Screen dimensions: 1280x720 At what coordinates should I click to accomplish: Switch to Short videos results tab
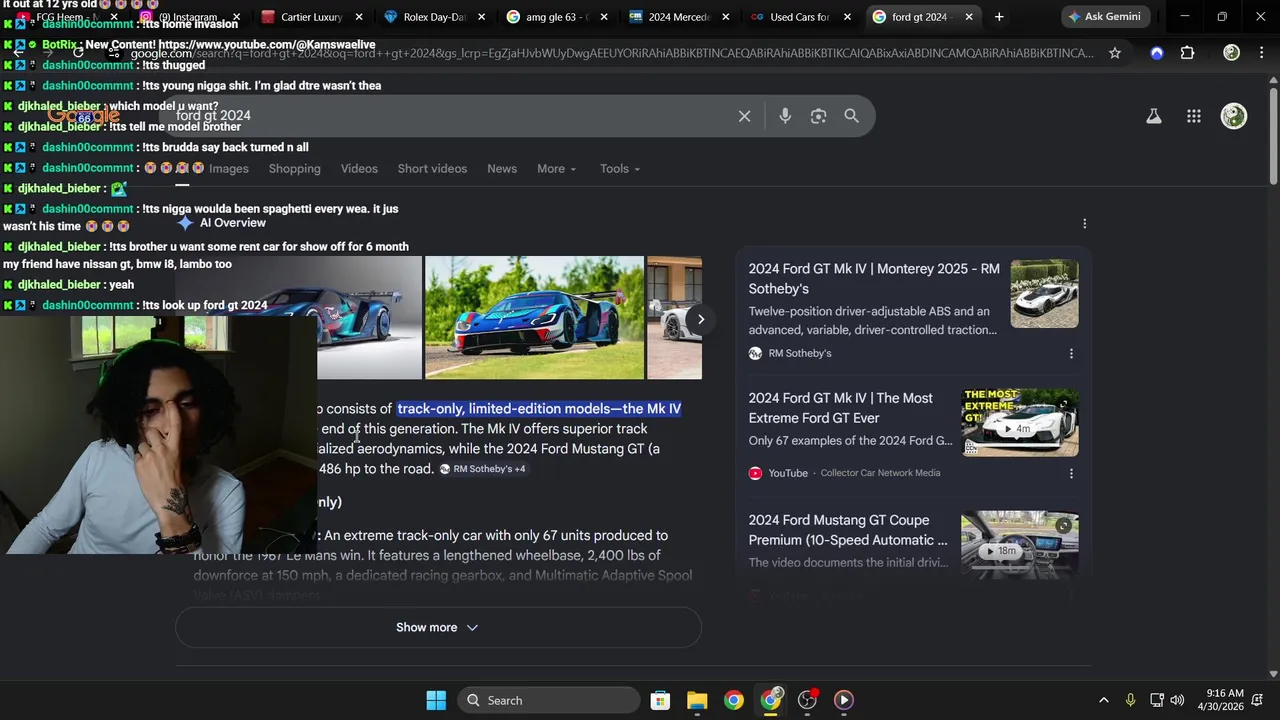[432, 169]
